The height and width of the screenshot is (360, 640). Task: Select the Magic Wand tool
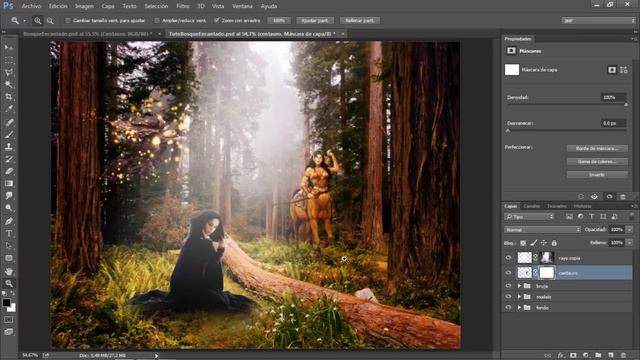pyautogui.click(x=9, y=84)
